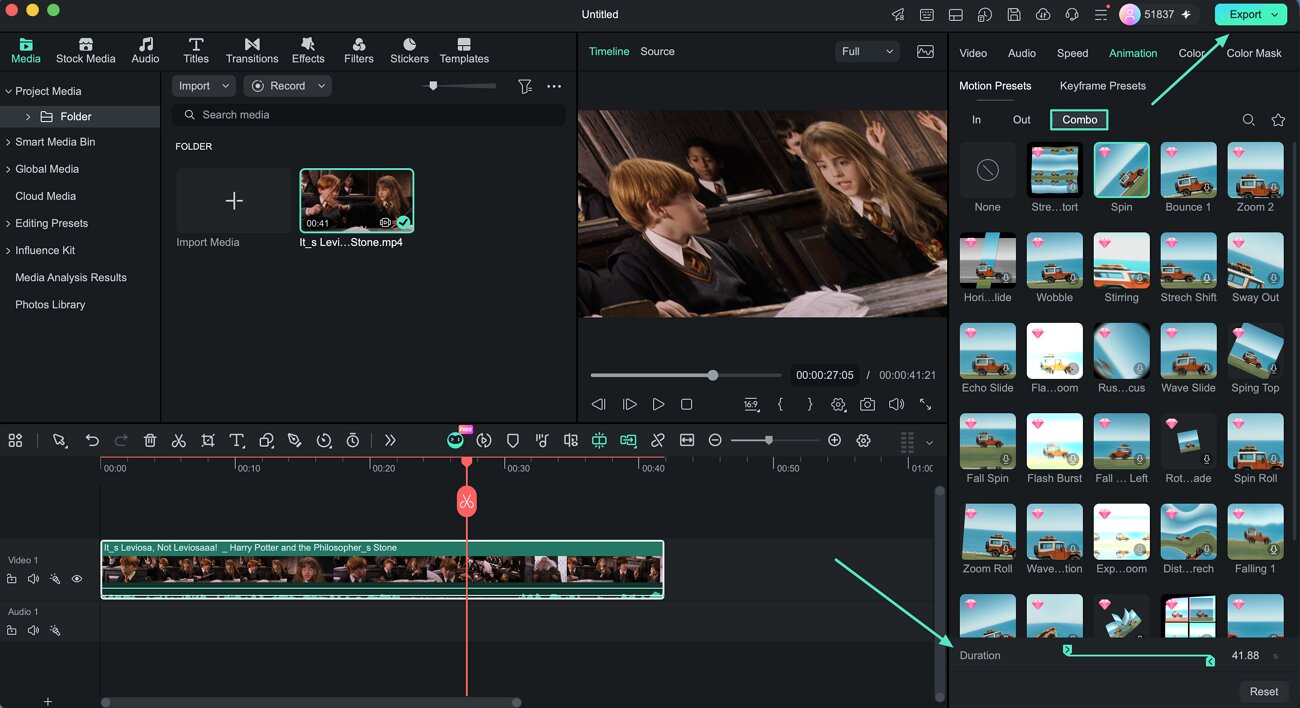Screen dimensions: 1300x708
Task: Mute the Audio 1 track
Action: click(x=33, y=630)
